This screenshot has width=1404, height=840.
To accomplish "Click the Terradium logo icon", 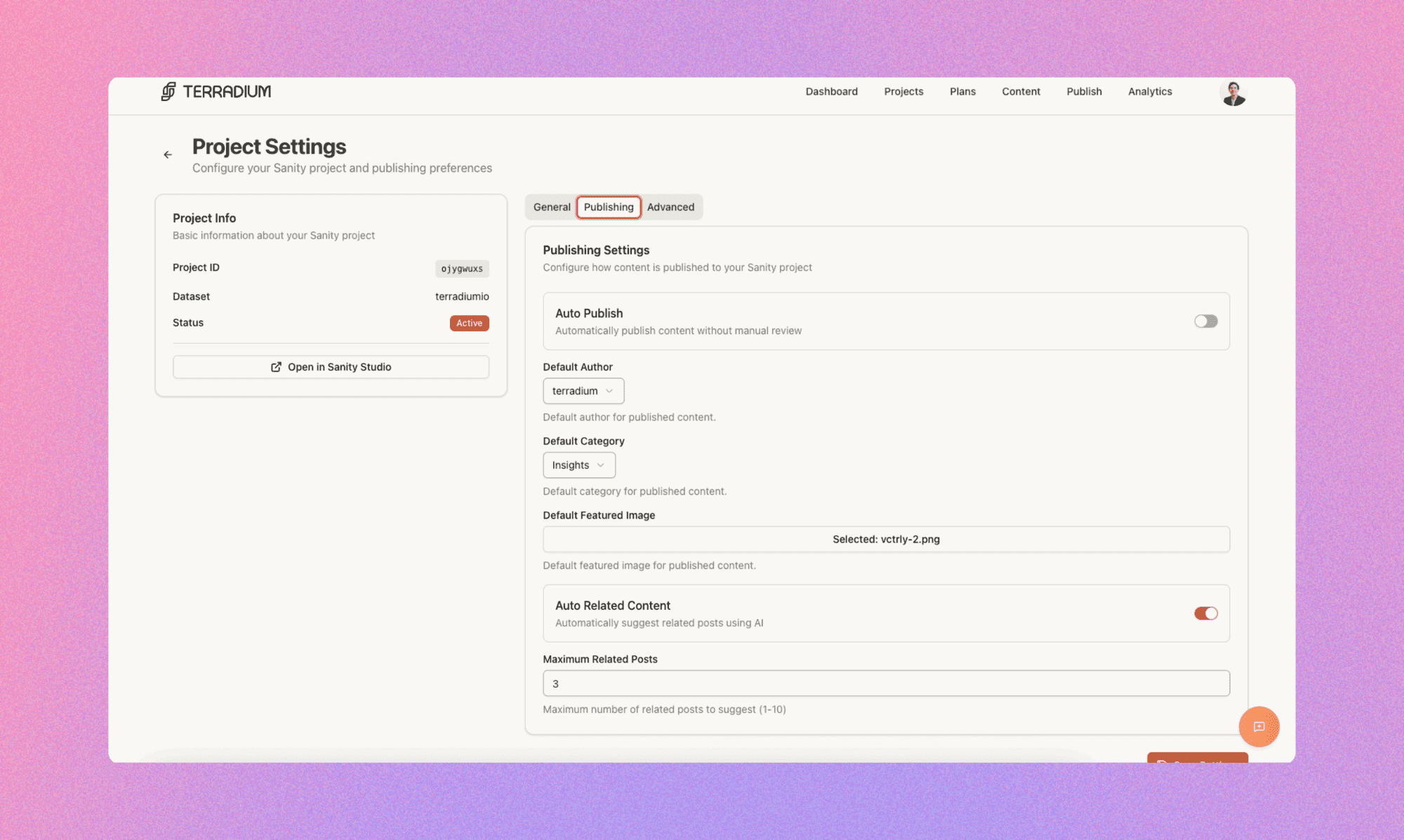I will tap(168, 91).
